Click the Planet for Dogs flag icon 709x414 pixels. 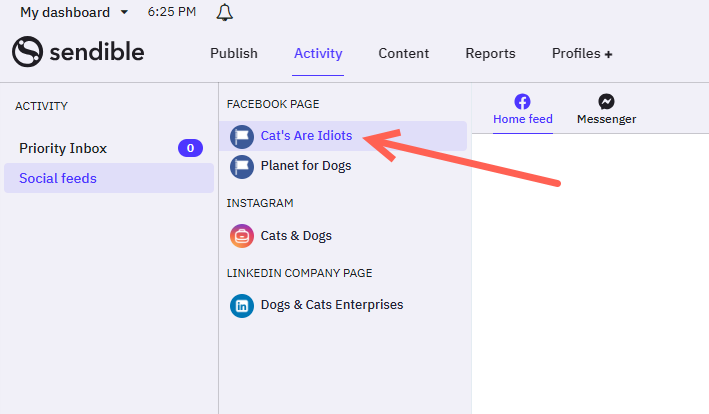242,167
